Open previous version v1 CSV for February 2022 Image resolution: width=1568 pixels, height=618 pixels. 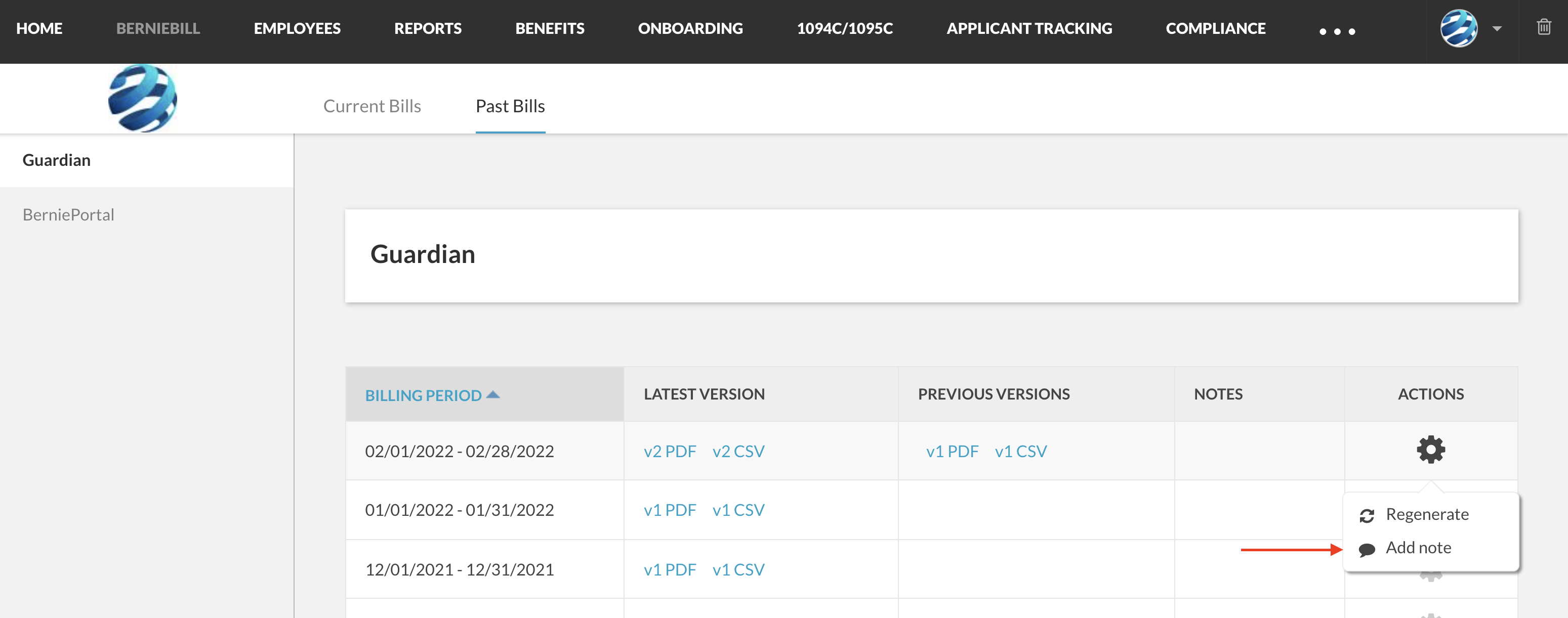pos(1021,451)
